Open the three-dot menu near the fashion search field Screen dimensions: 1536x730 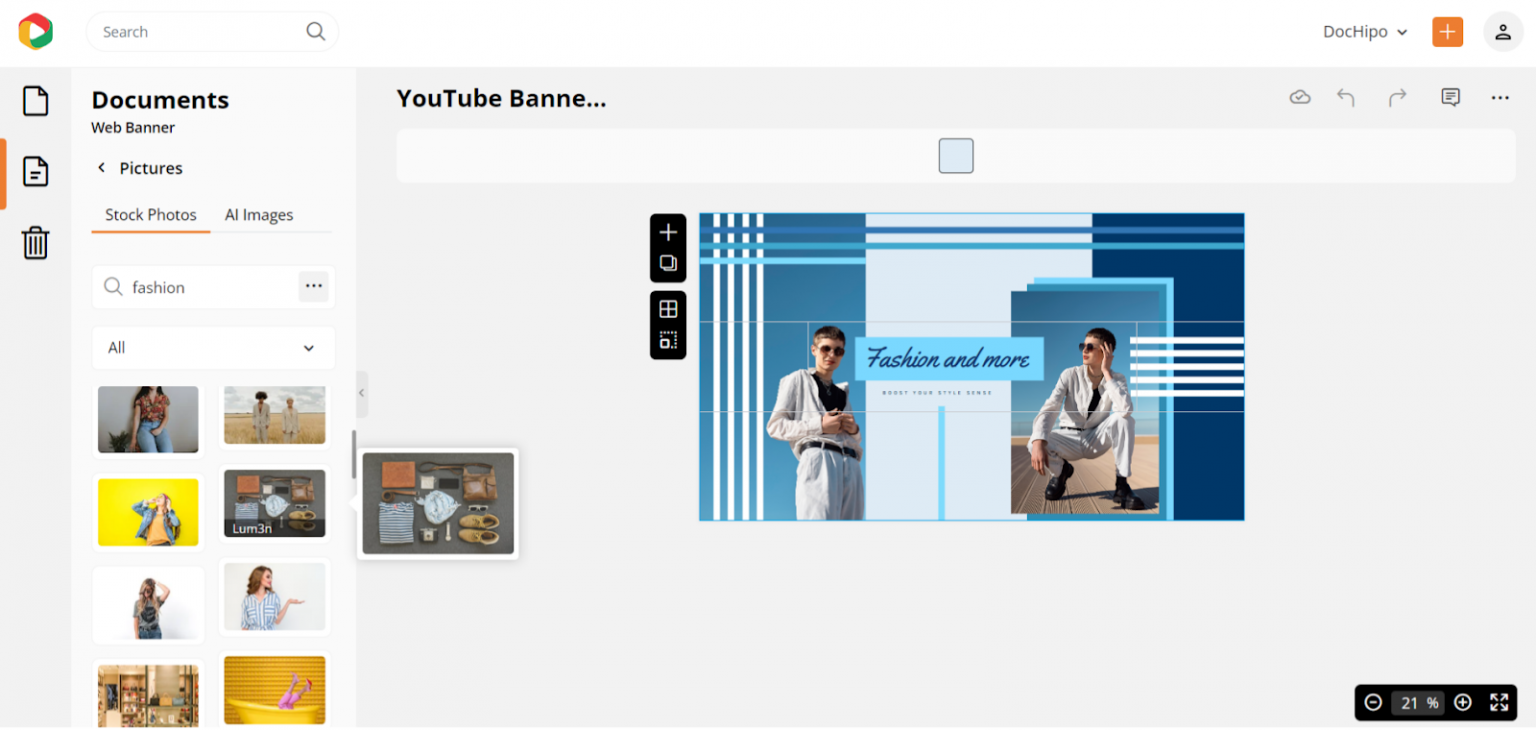tap(313, 287)
